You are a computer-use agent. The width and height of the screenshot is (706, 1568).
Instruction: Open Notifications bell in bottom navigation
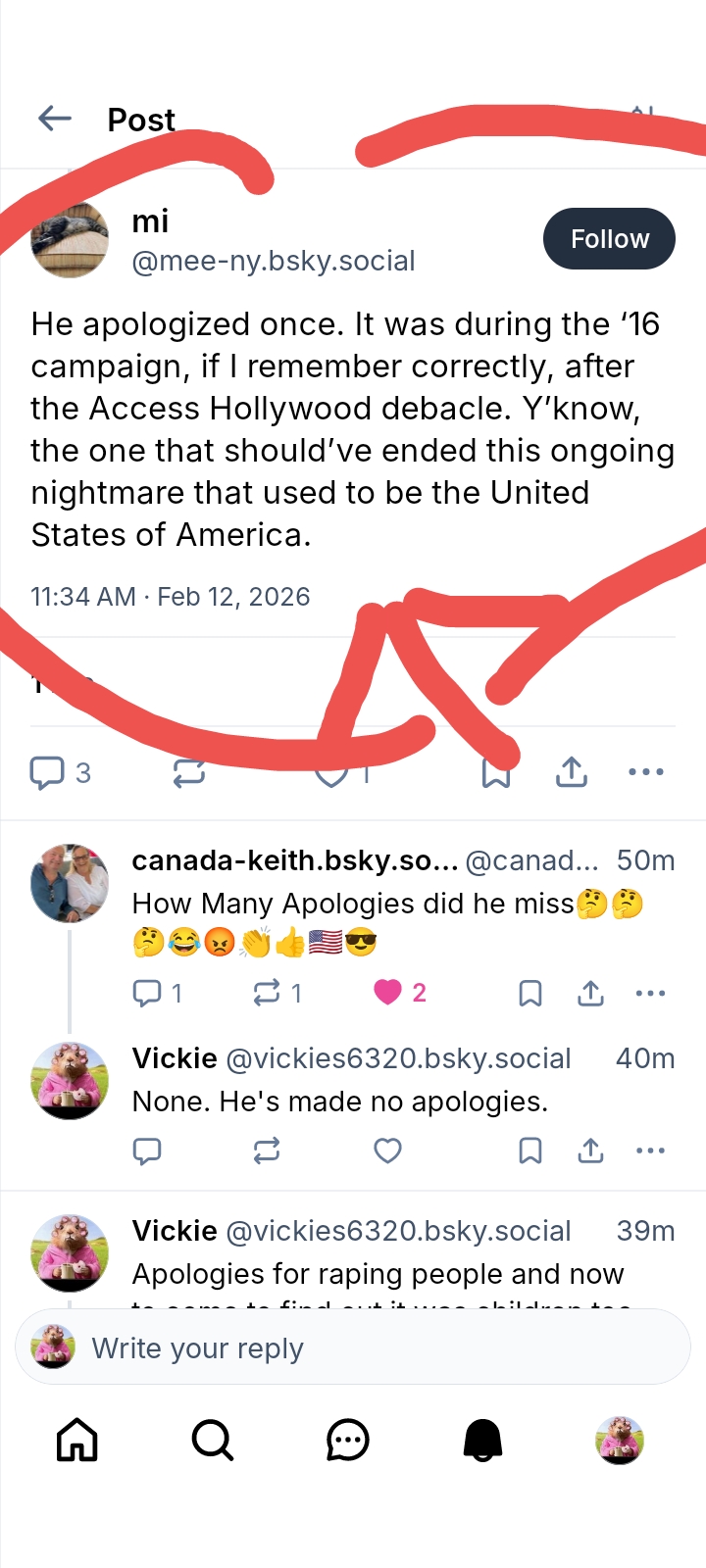pyautogui.click(x=482, y=1441)
